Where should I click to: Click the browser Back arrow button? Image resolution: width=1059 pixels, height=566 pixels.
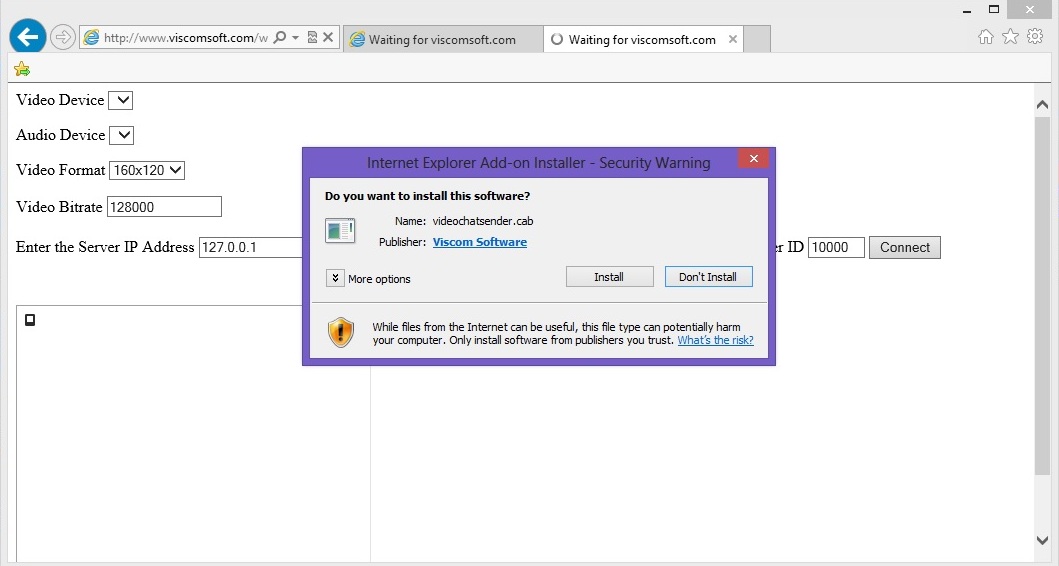[x=28, y=37]
